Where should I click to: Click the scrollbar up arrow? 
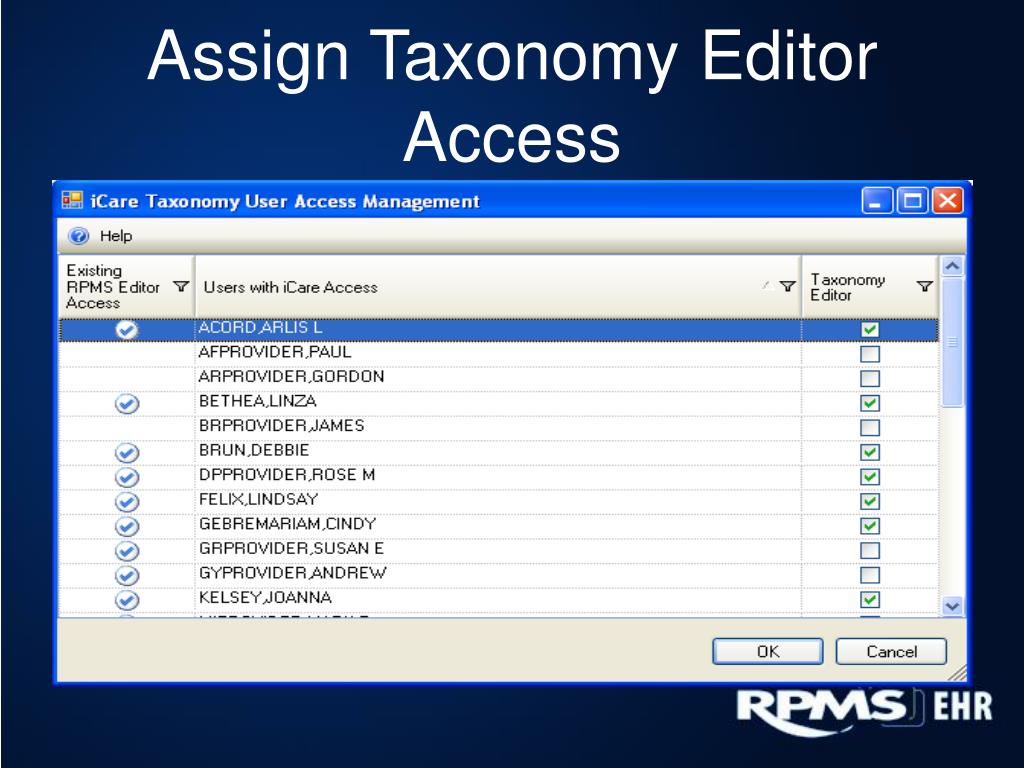[x=952, y=266]
